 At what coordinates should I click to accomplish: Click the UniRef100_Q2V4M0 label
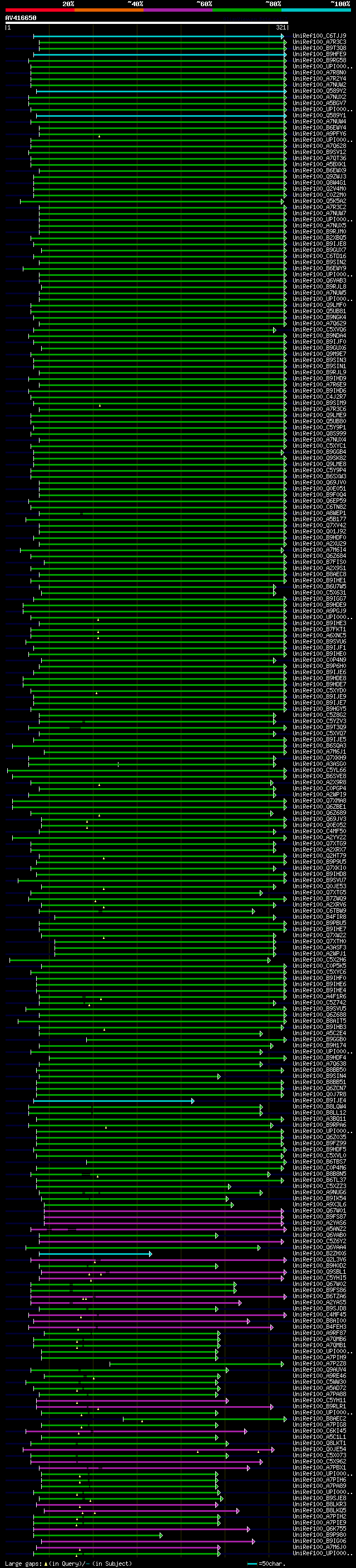click(x=319, y=189)
